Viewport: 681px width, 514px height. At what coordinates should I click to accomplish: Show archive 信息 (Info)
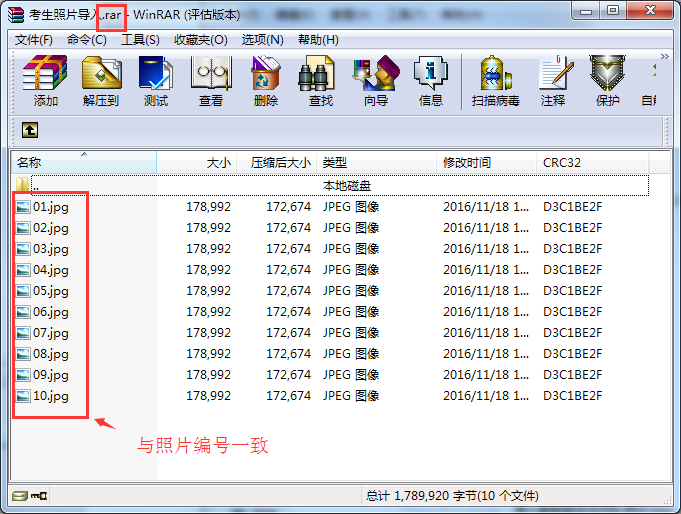431,81
